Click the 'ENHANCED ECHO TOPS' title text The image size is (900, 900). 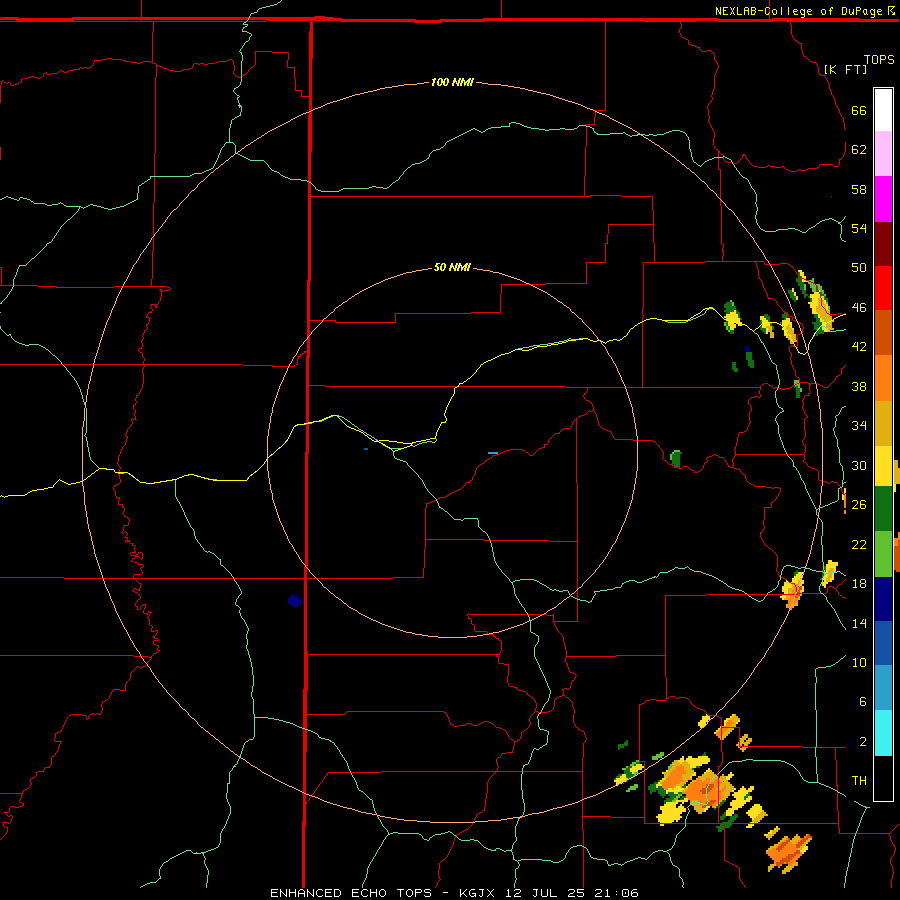pyautogui.click(x=351, y=893)
